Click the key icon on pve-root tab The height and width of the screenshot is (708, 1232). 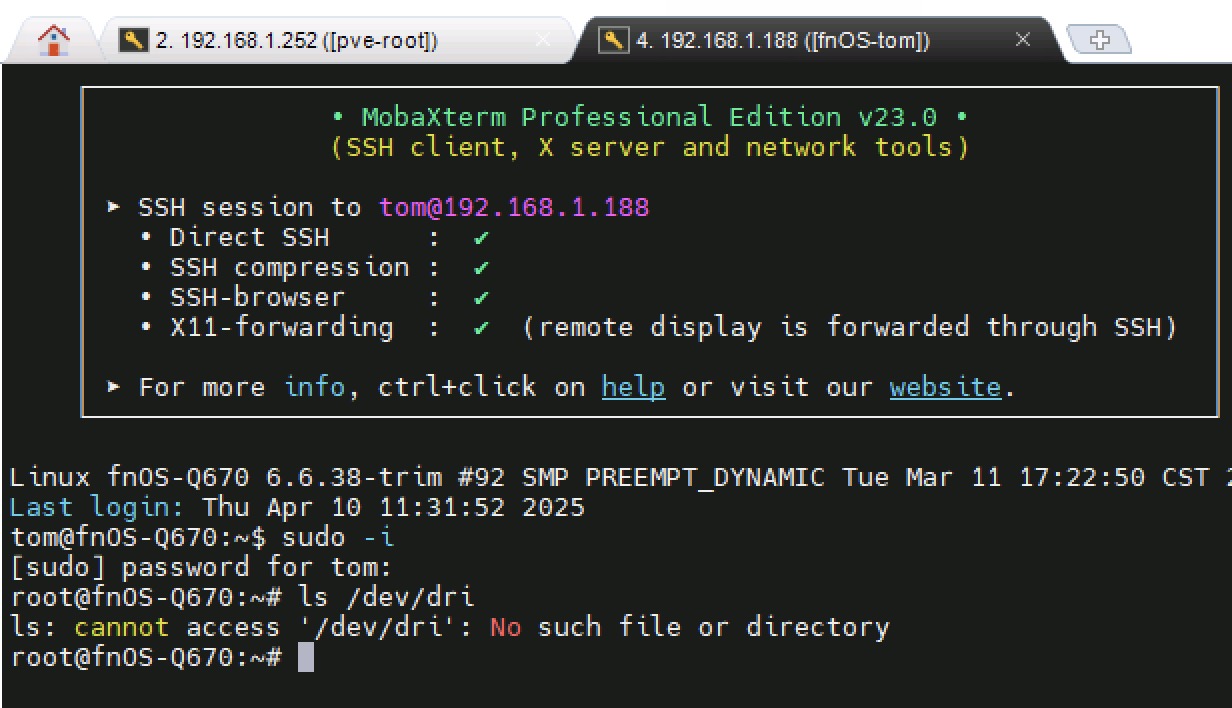click(x=133, y=40)
